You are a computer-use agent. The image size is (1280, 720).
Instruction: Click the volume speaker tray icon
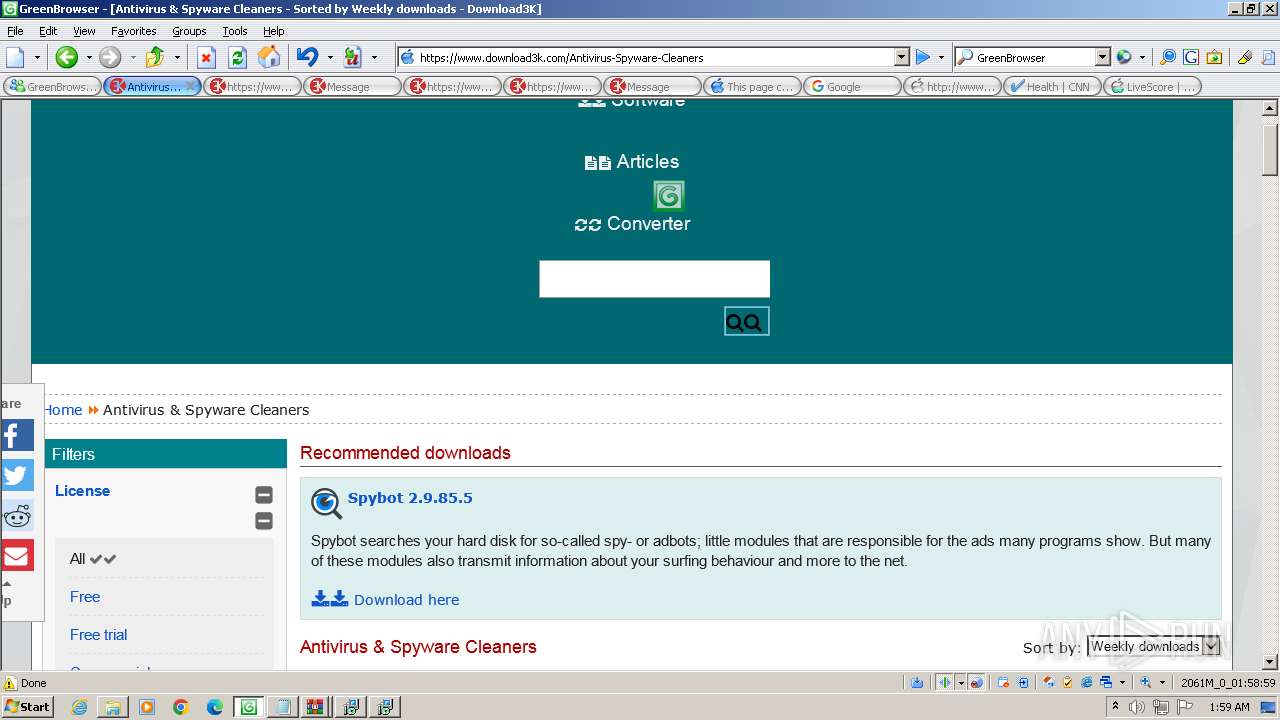coord(1137,707)
